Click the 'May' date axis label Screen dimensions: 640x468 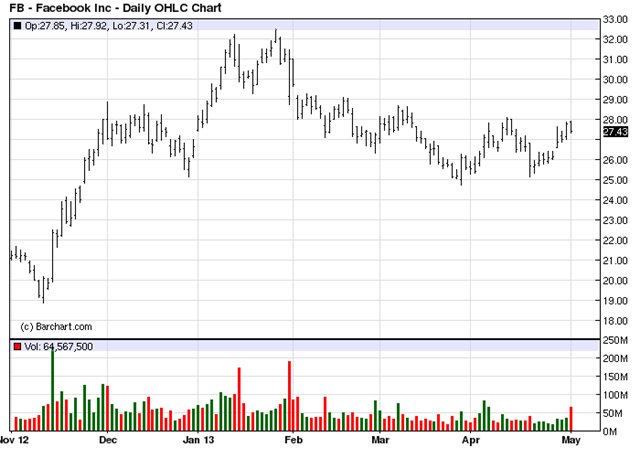(x=571, y=440)
